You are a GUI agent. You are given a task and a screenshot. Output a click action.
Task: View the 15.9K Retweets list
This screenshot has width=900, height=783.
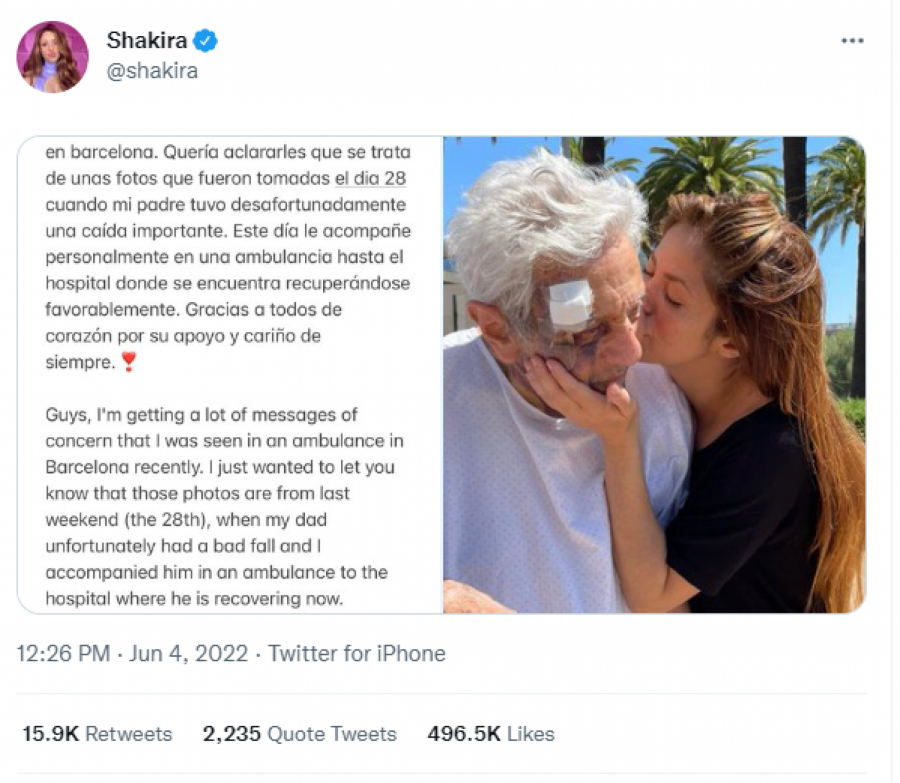(x=97, y=733)
